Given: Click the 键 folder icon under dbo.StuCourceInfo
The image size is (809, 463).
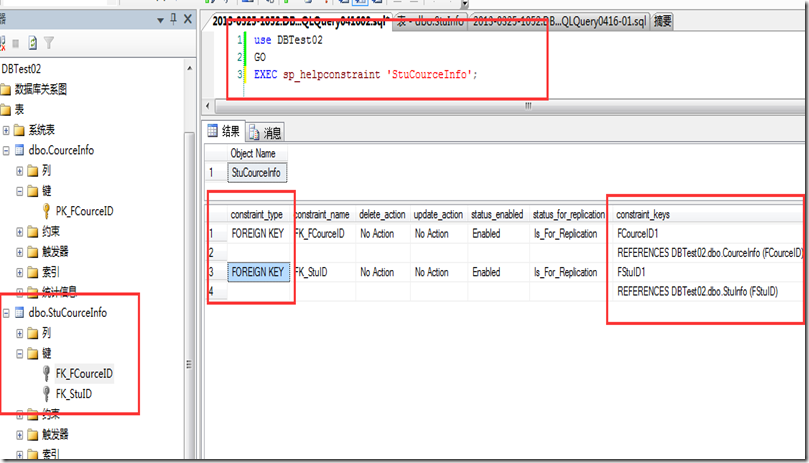Looking at the screenshot, I should pos(33,353).
